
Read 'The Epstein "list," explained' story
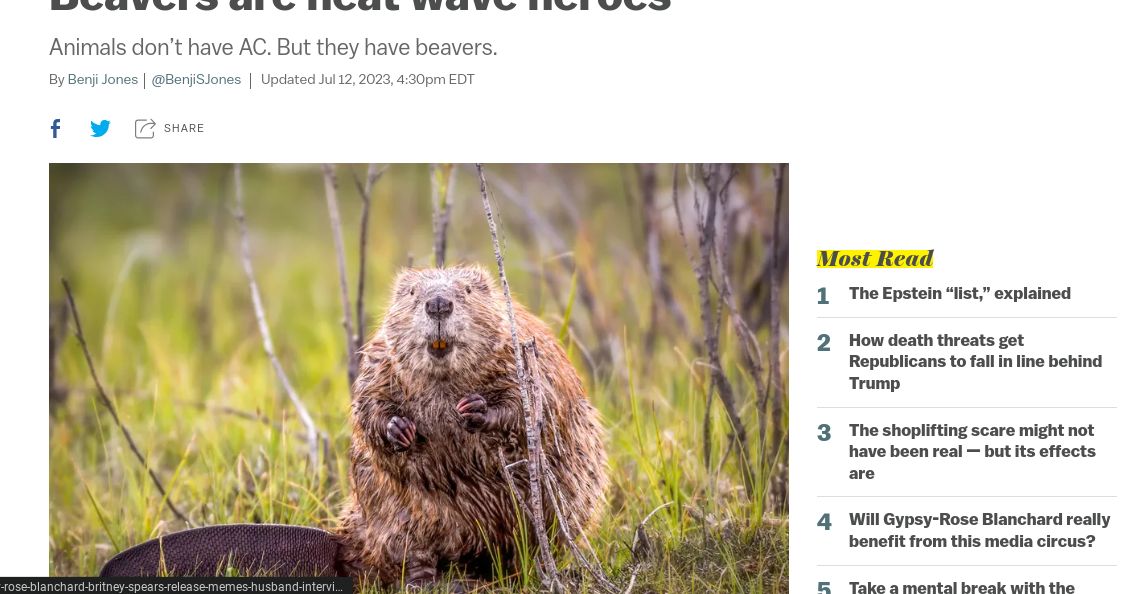click(959, 293)
